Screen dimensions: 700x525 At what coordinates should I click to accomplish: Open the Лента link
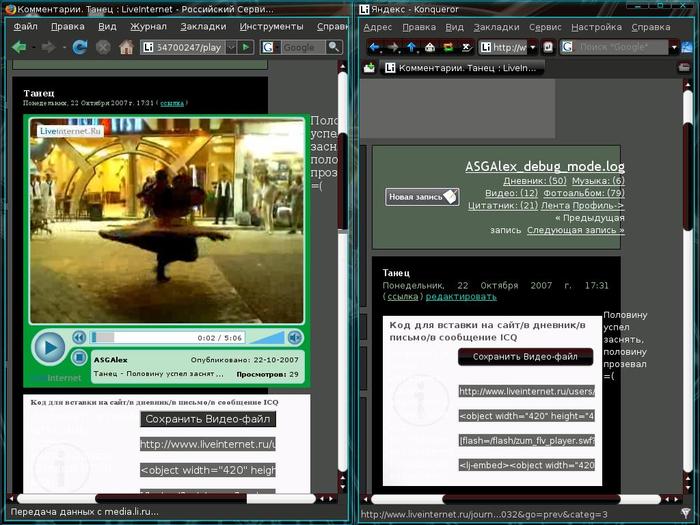click(555, 205)
